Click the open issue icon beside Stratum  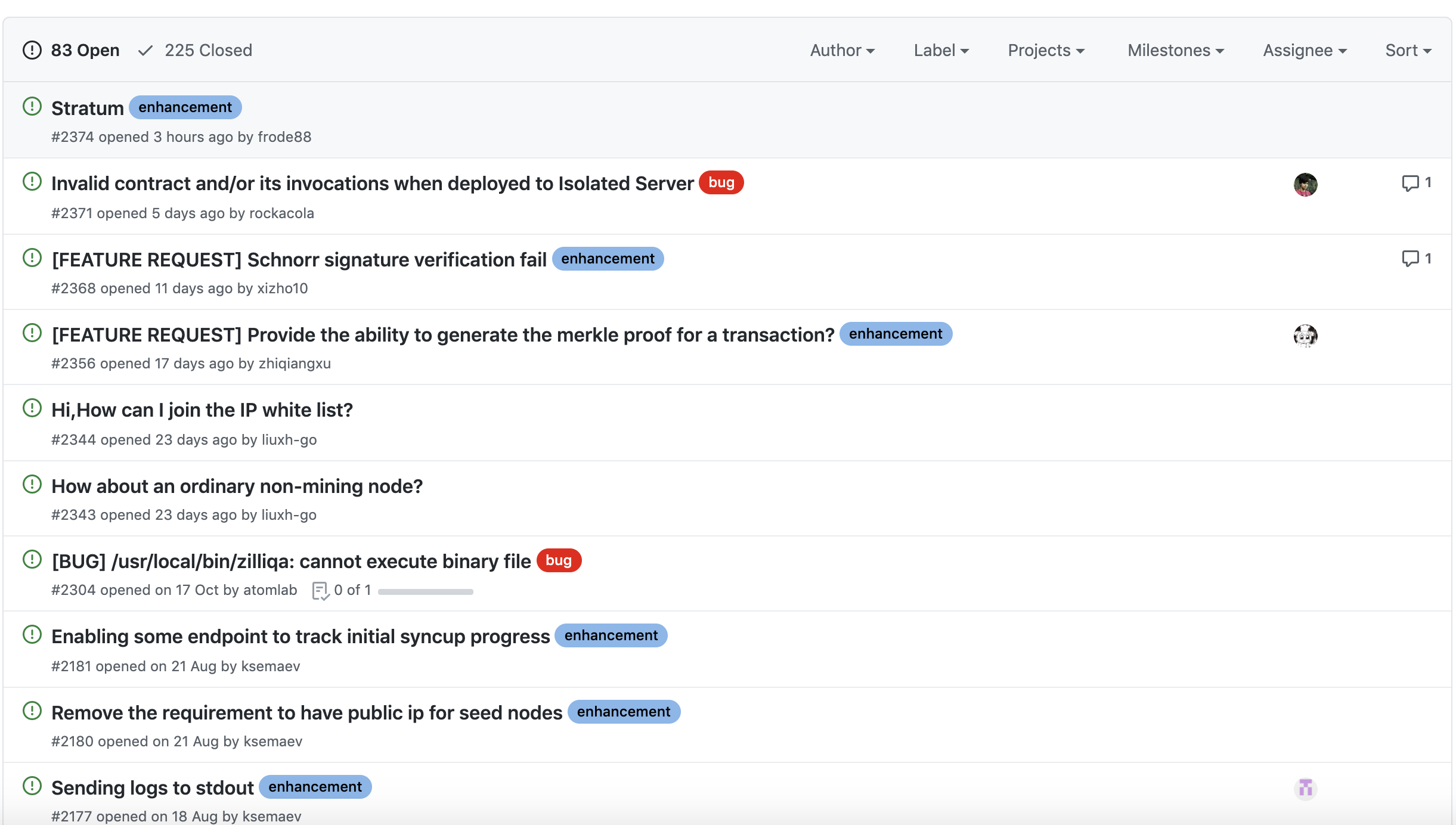pos(32,107)
